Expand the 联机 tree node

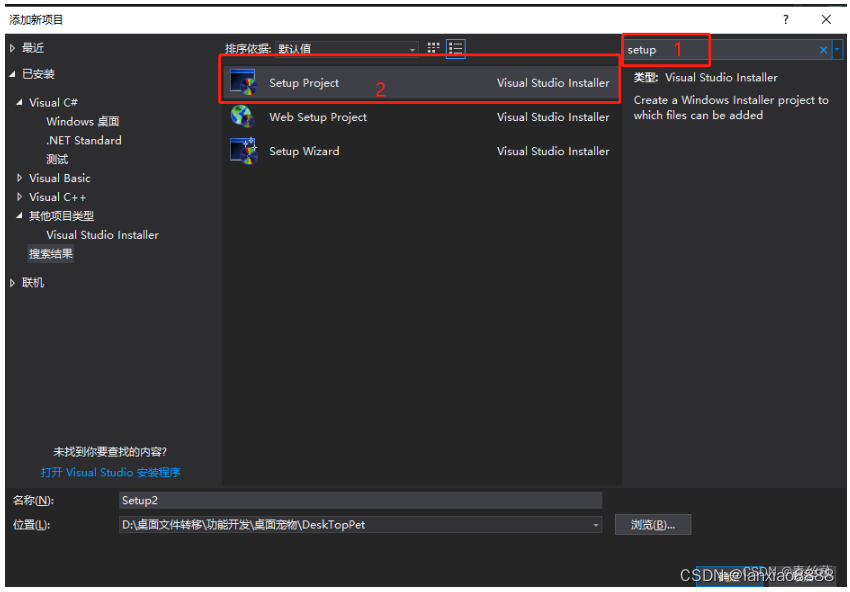coord(12,282)
